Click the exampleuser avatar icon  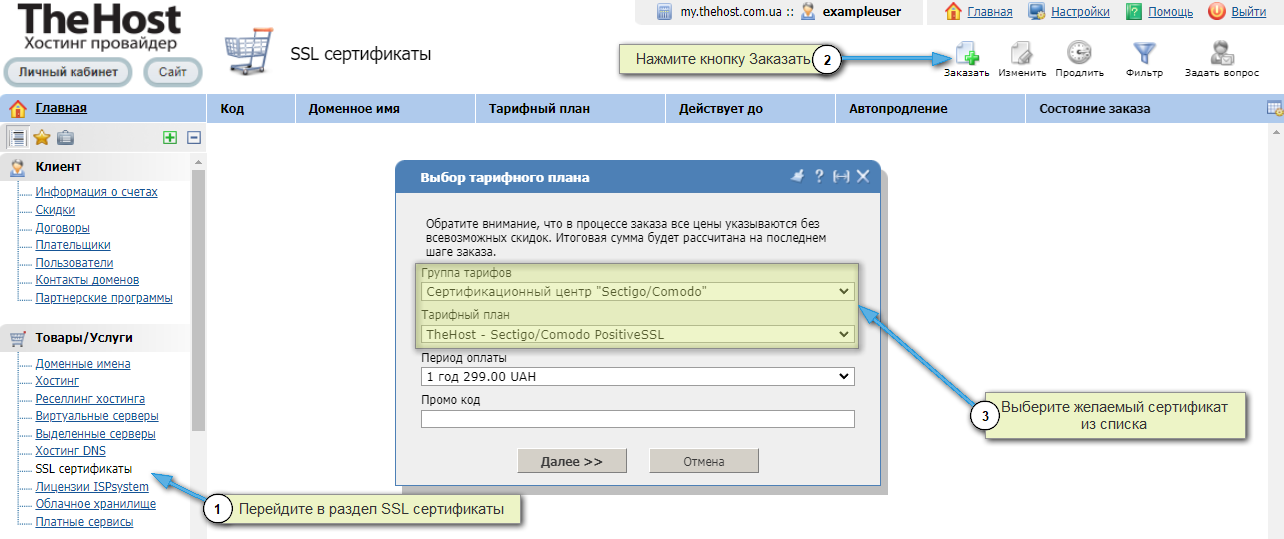(808, 12)
